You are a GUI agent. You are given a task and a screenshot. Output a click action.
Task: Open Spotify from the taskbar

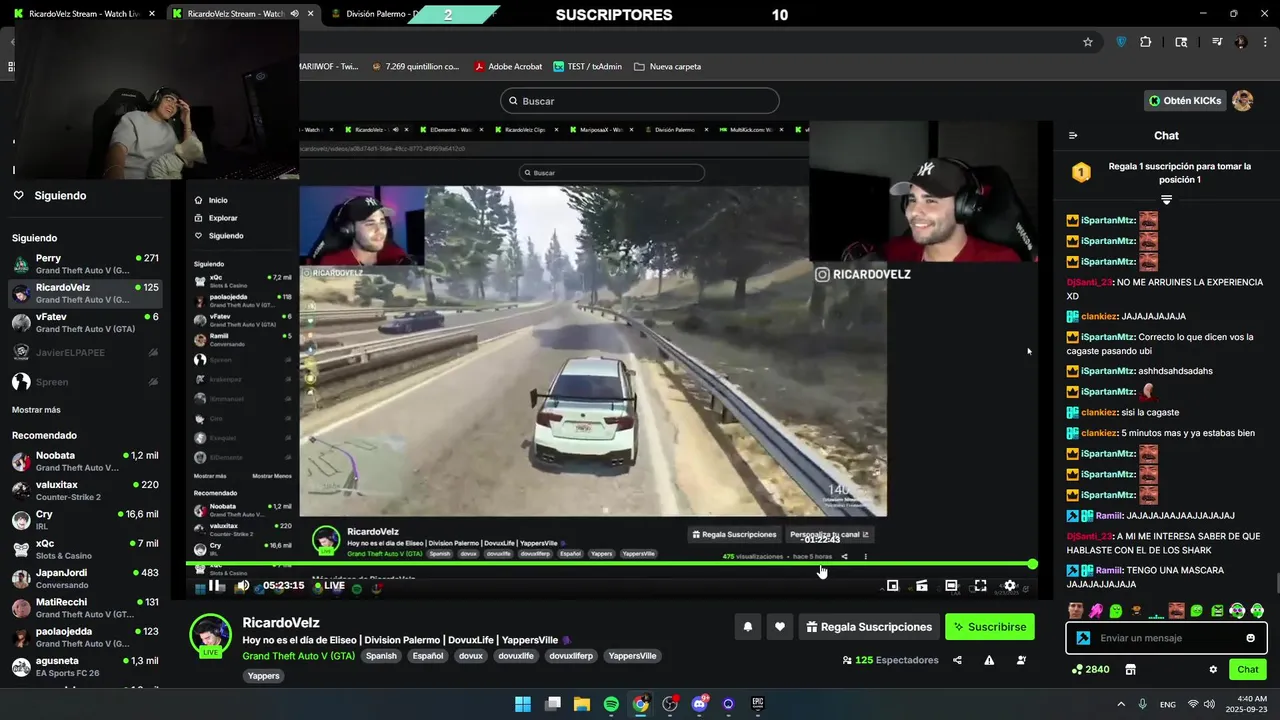click(x=611, y=704)
